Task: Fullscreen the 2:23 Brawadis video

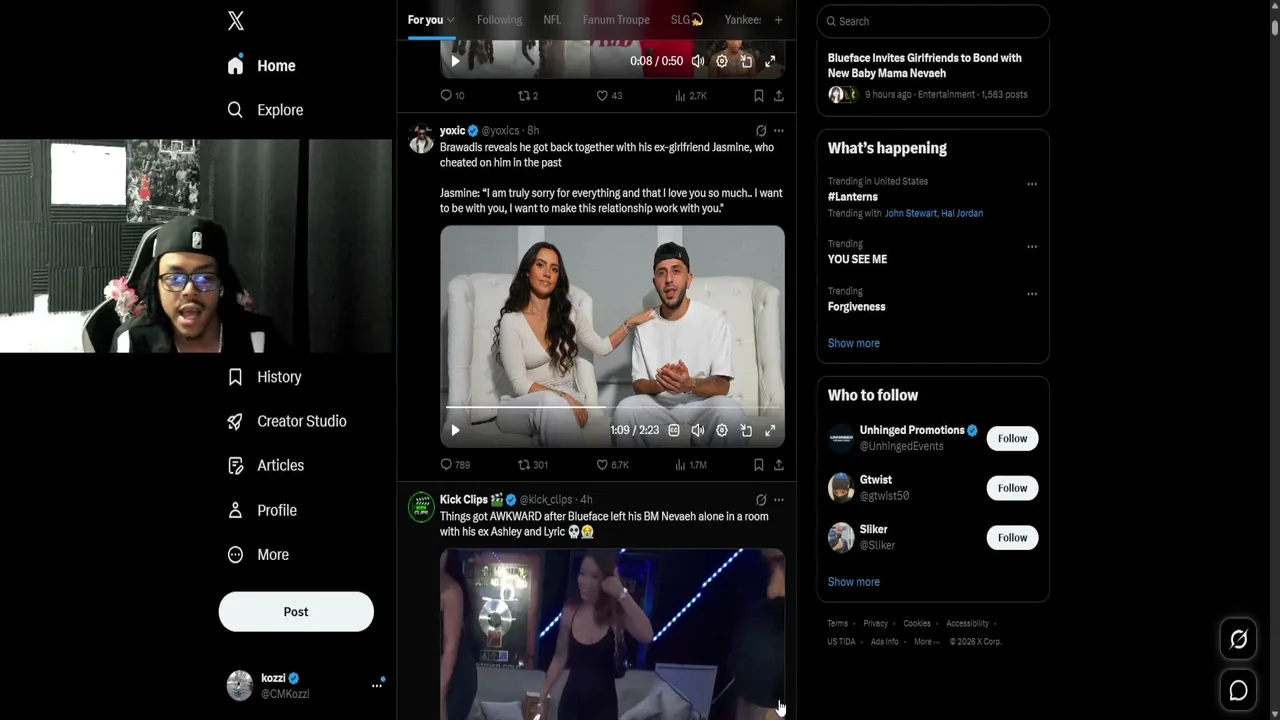Action: click(770, 430)
